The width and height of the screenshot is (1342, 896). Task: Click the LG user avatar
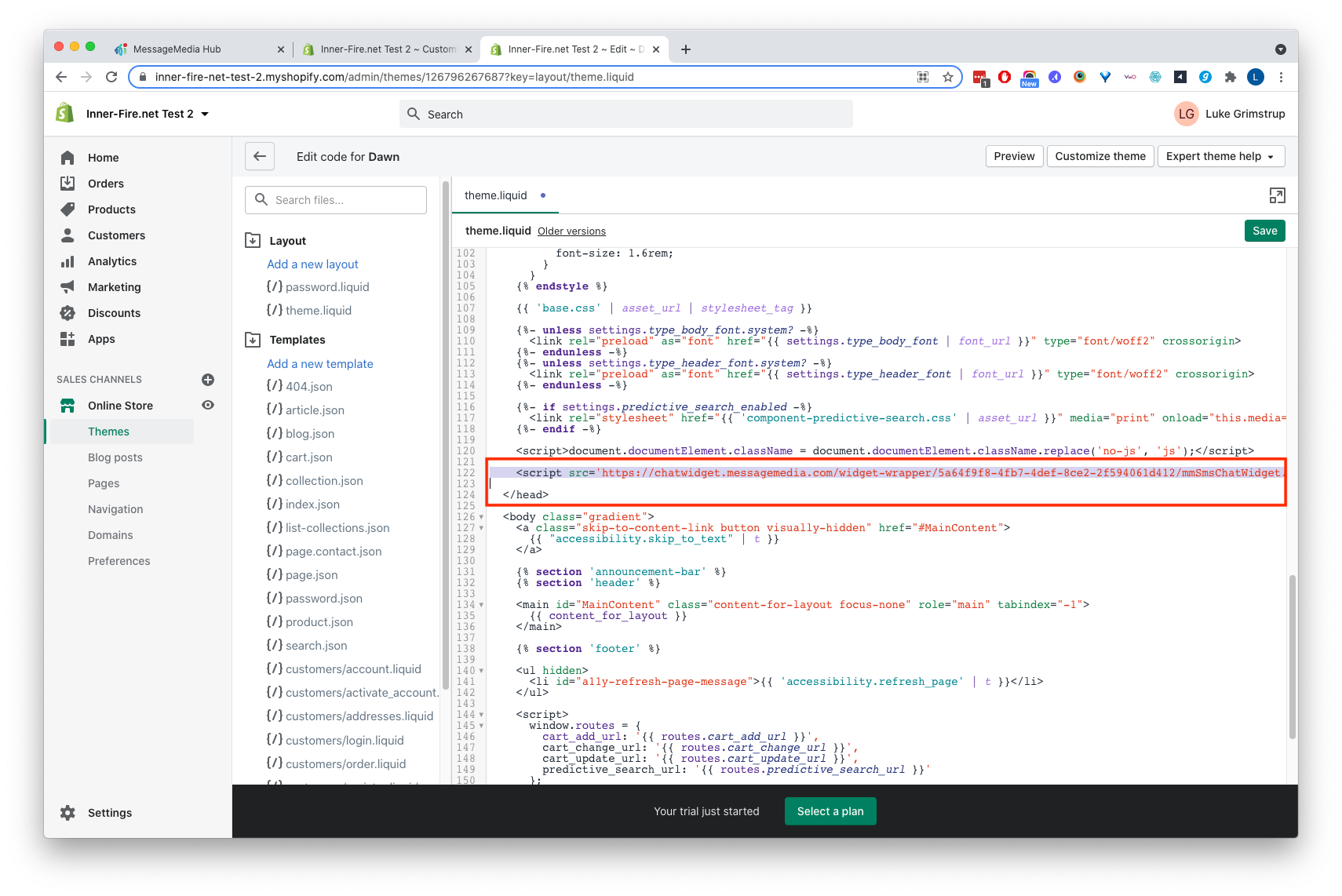1187,114
